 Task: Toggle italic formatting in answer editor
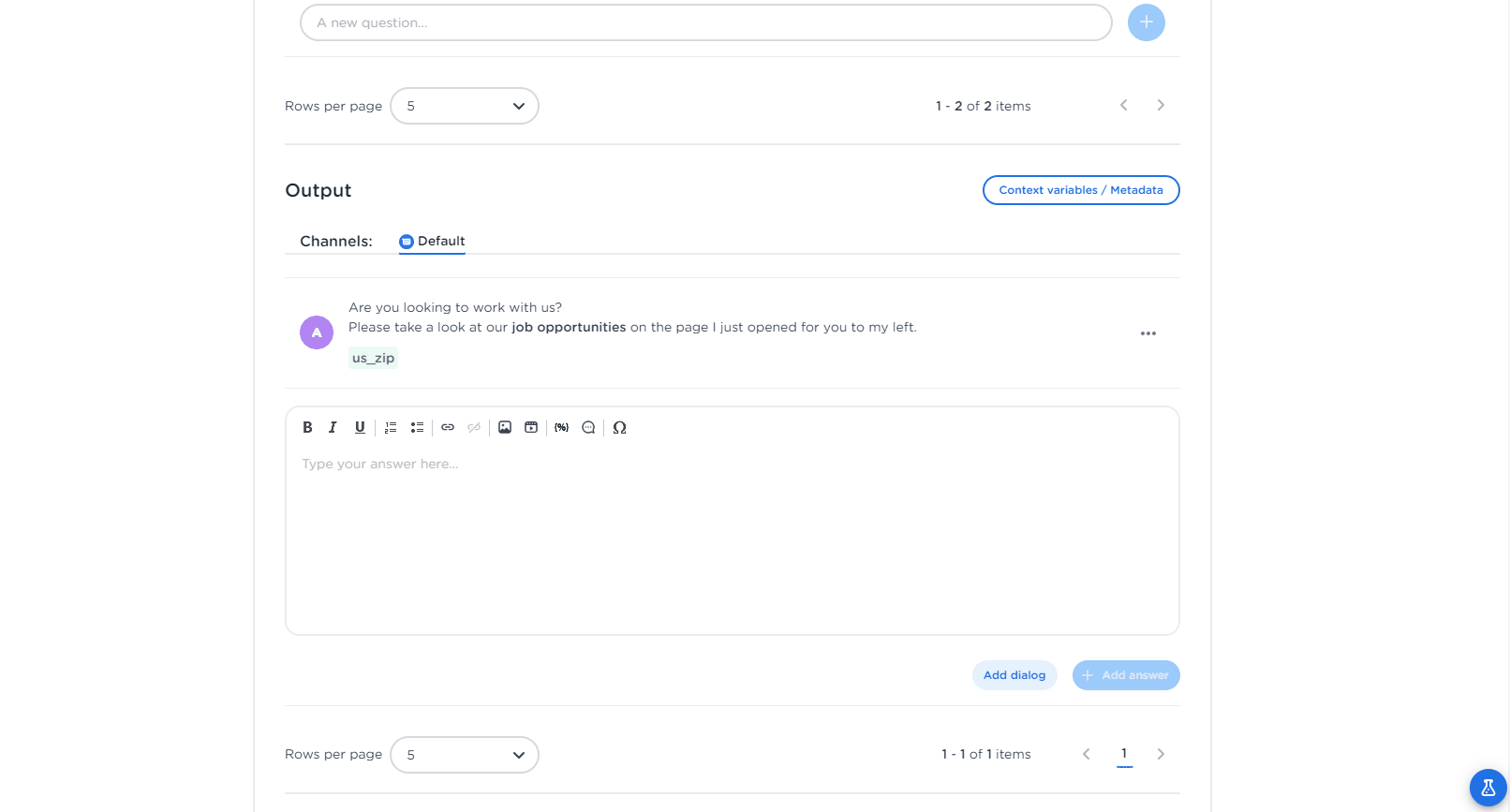(333, 427)
